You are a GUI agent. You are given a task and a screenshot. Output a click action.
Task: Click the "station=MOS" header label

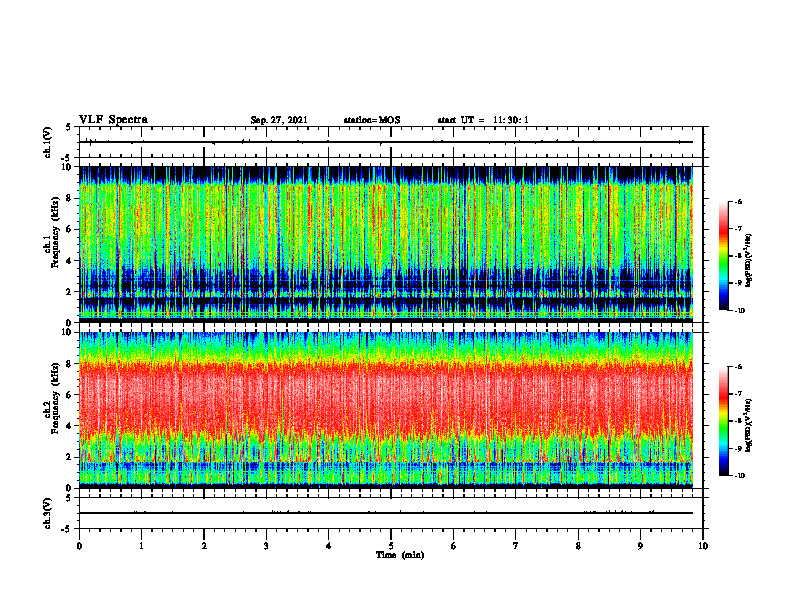372,120
